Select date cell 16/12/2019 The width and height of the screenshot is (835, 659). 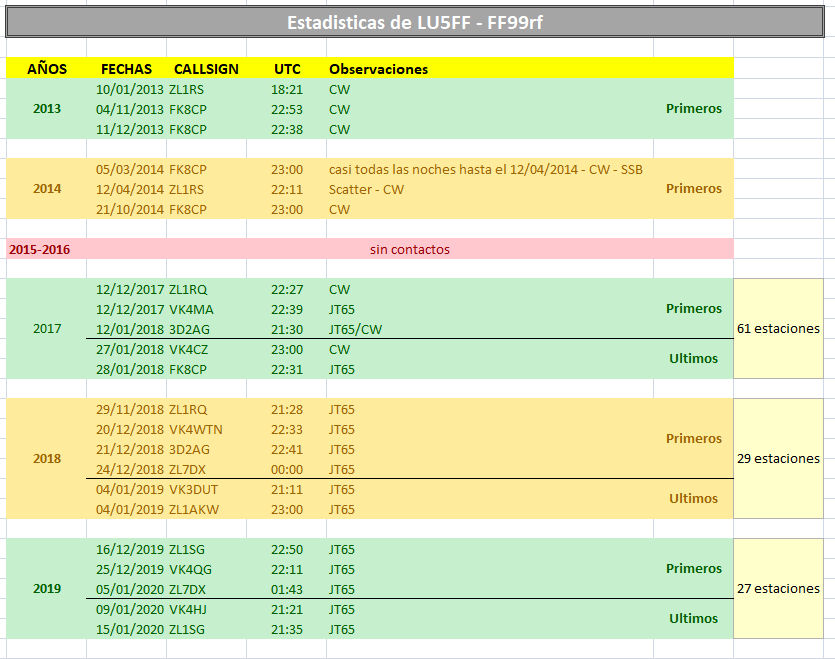[x=129, y=549]
